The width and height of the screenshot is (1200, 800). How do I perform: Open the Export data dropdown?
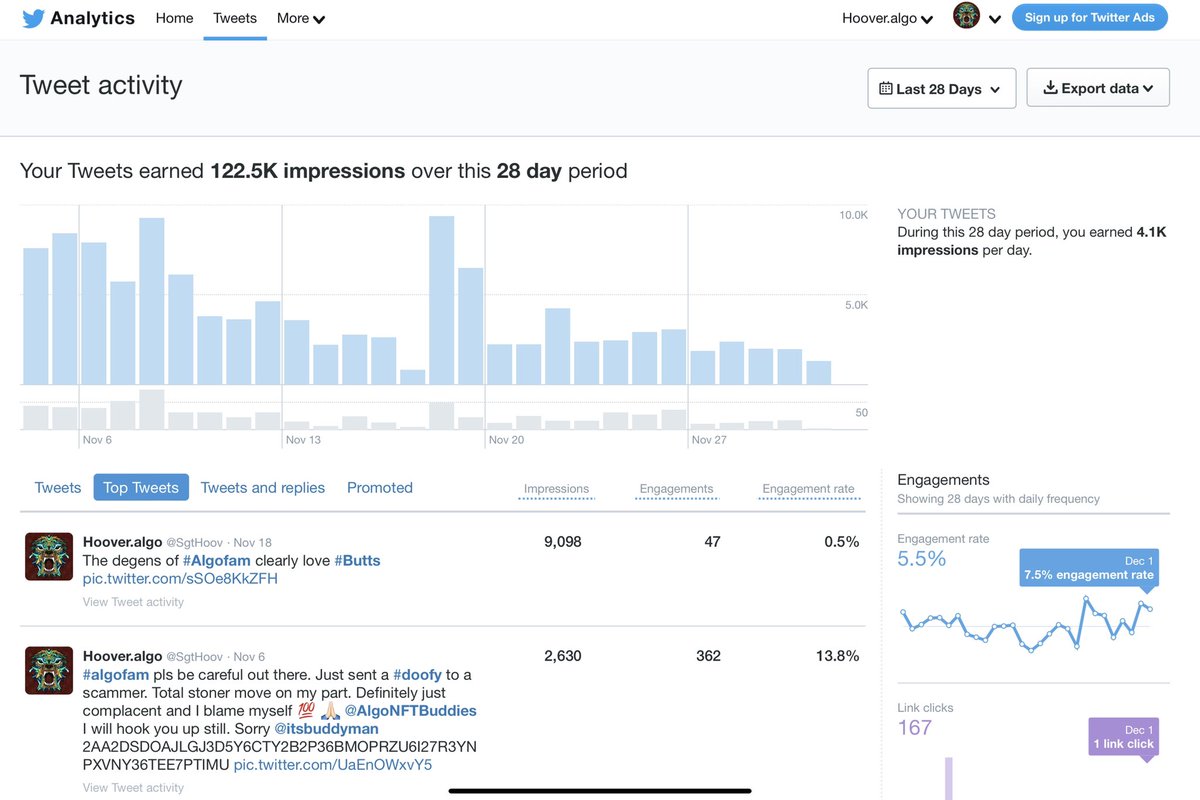pyautogui.click(x=1098, y=88)
